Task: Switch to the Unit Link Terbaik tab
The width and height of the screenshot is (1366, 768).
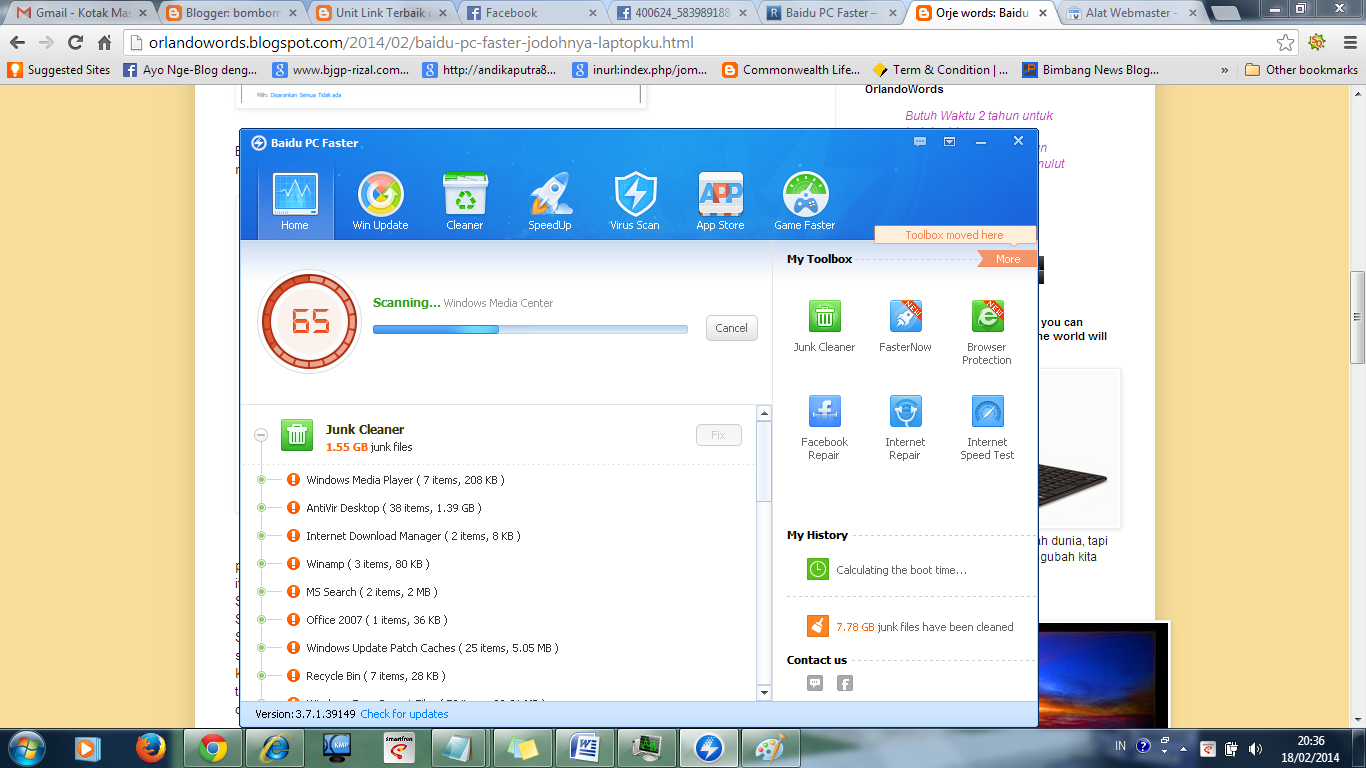Action: pos(380,13)
